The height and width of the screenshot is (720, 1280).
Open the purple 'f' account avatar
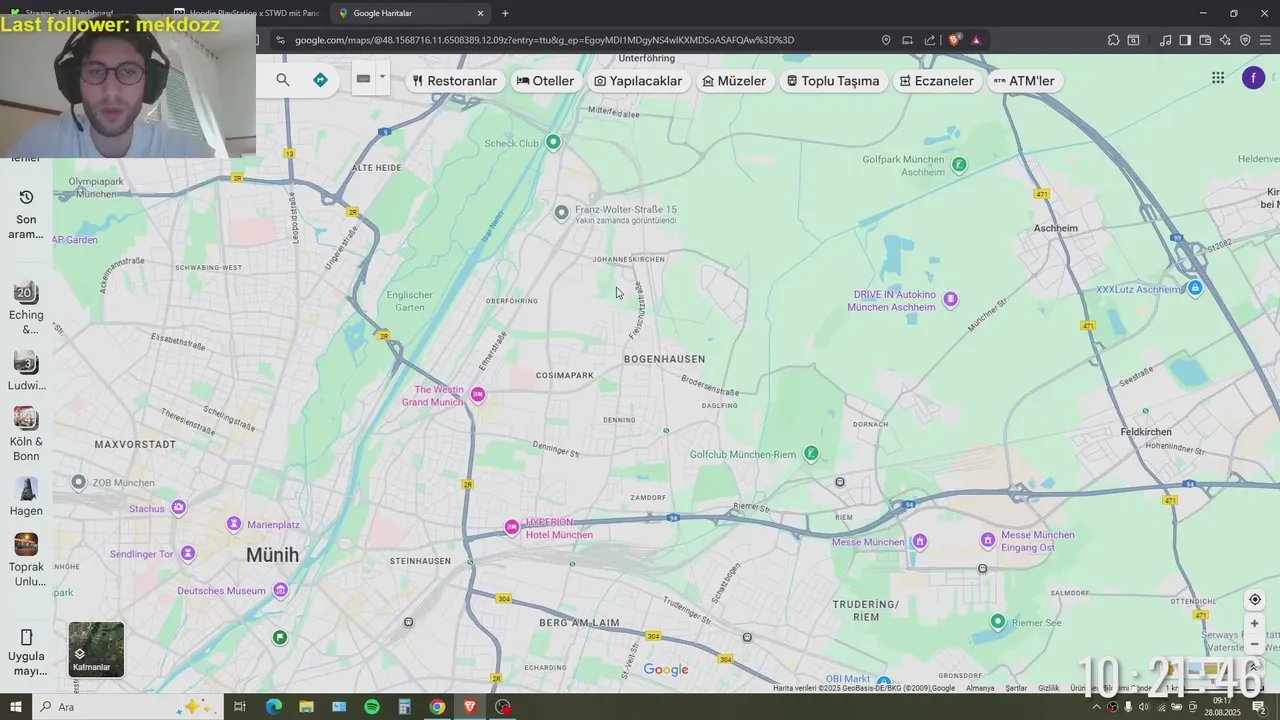tap(1253, 78)
